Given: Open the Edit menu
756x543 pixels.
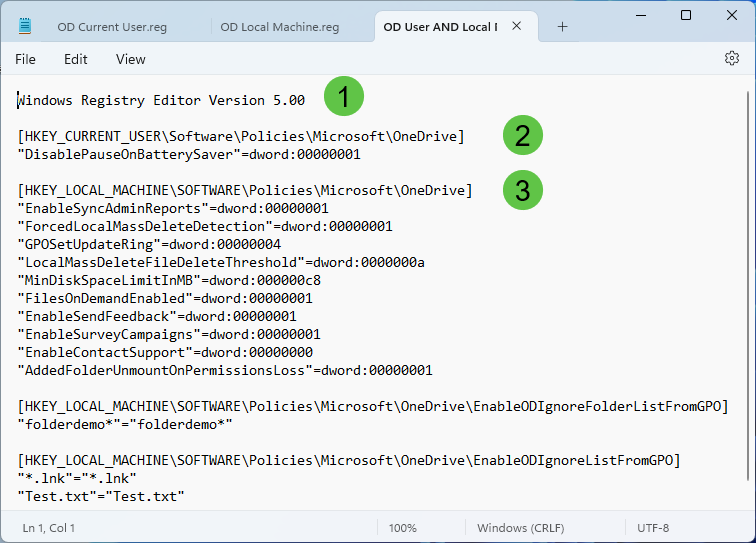Looking at the screenshot, I should tap(76, 59).
